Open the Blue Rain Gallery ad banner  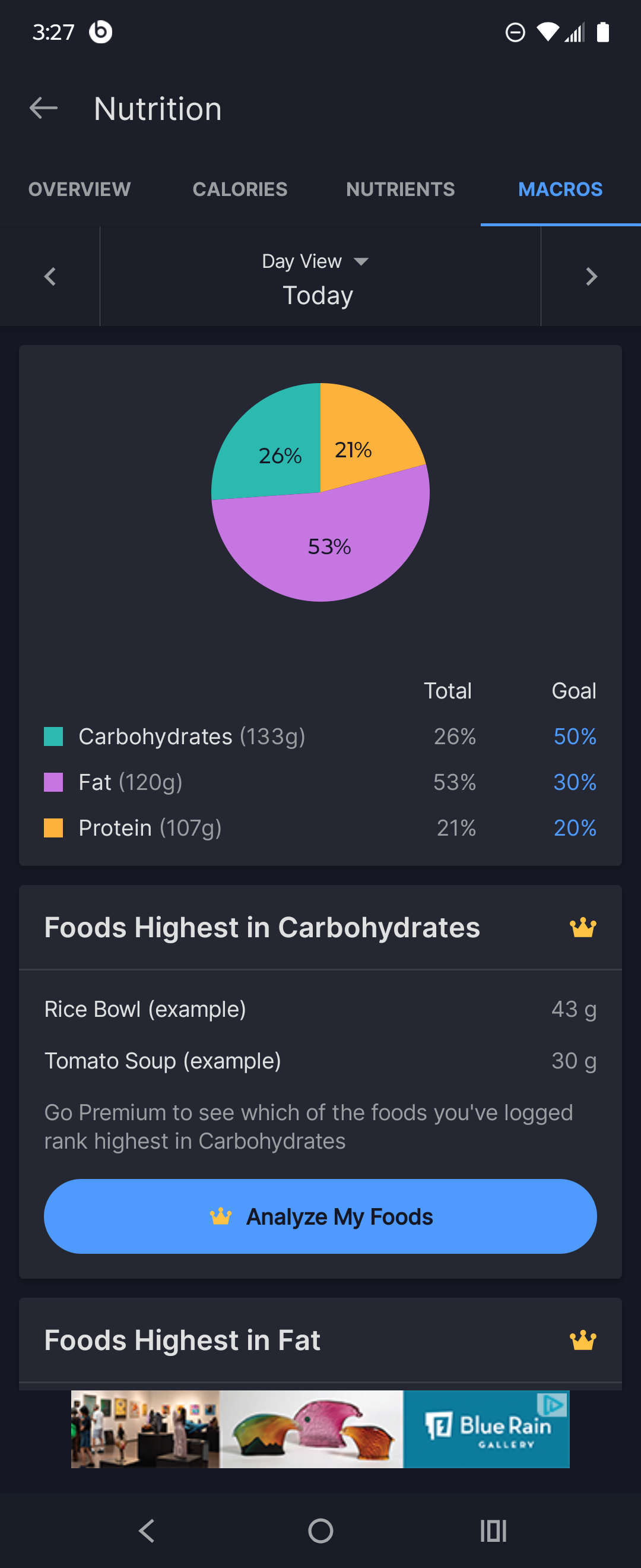[x=320, y=1428]
